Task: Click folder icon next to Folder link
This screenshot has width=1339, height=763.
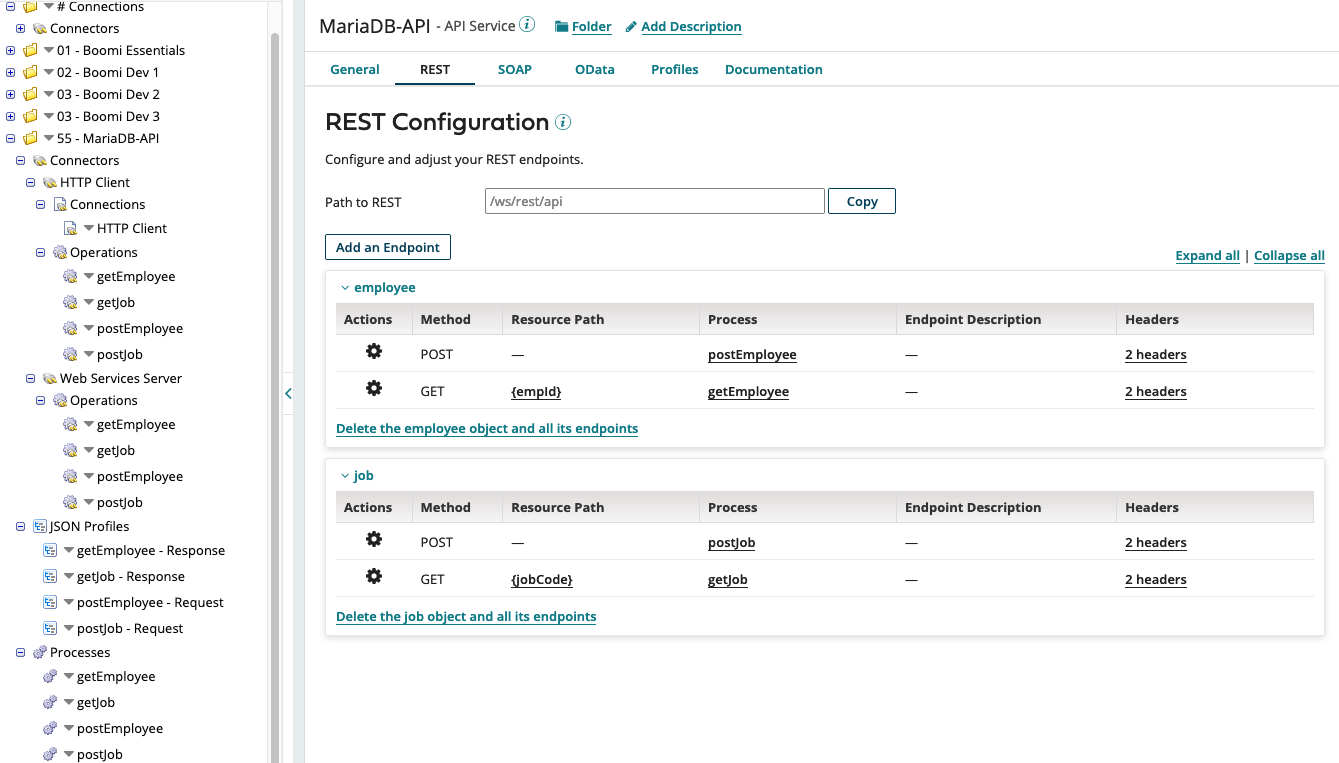Action: point(561,27)
